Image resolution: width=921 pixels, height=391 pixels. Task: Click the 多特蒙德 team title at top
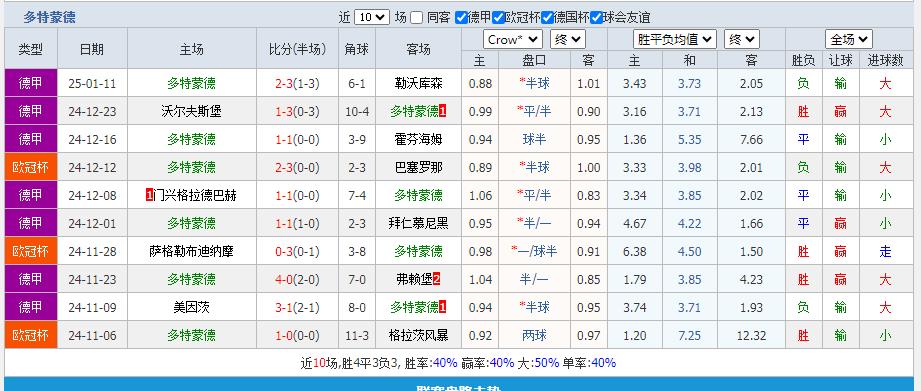click(x=49, y=18)
